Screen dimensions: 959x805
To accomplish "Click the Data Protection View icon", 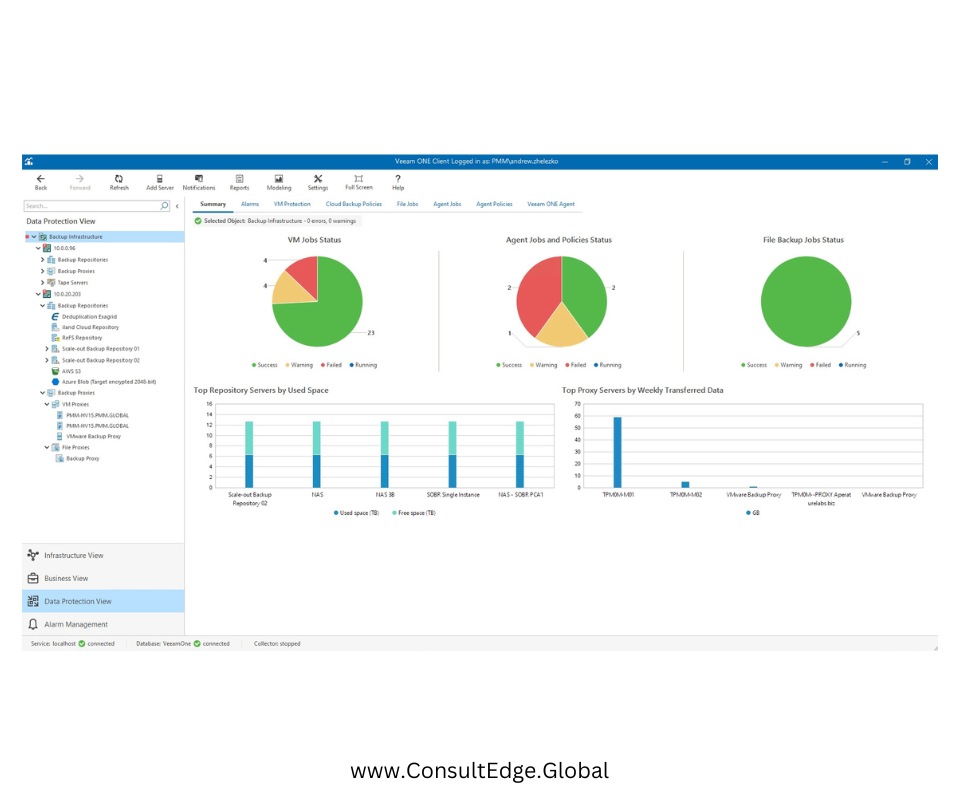I will [x=33, y=601].
